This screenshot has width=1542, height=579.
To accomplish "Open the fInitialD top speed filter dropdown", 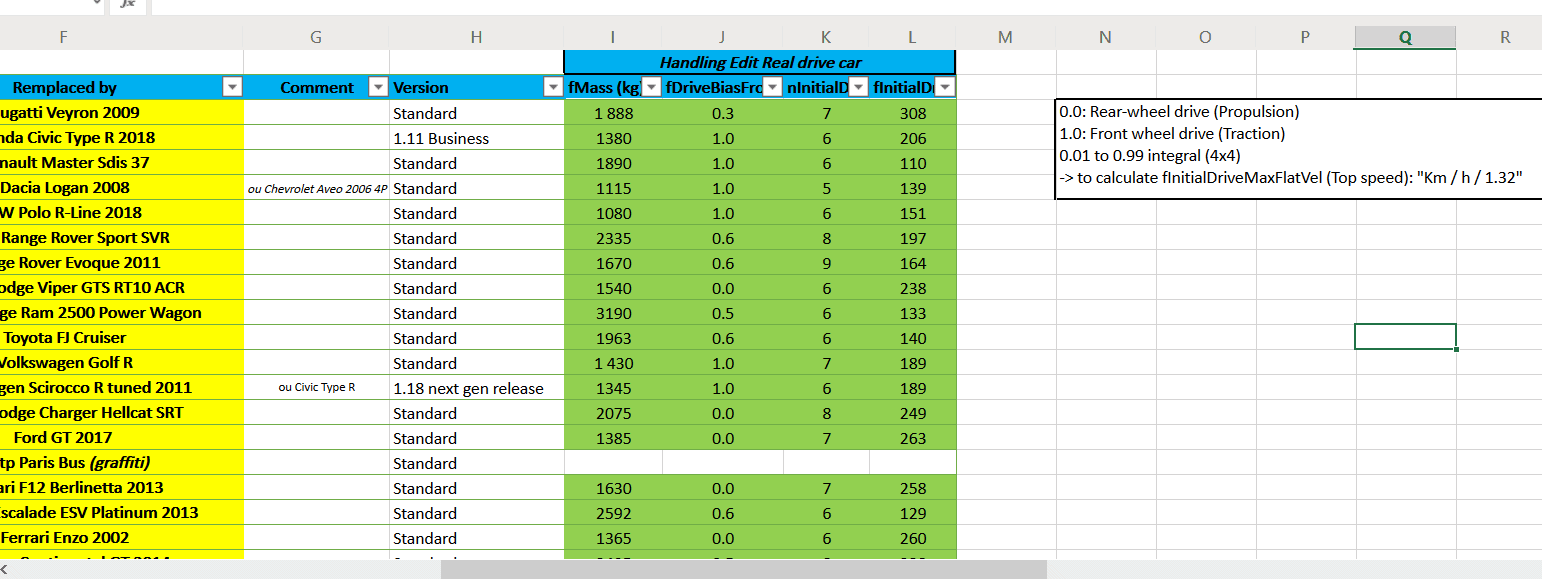I will click(x=944, y=88).
